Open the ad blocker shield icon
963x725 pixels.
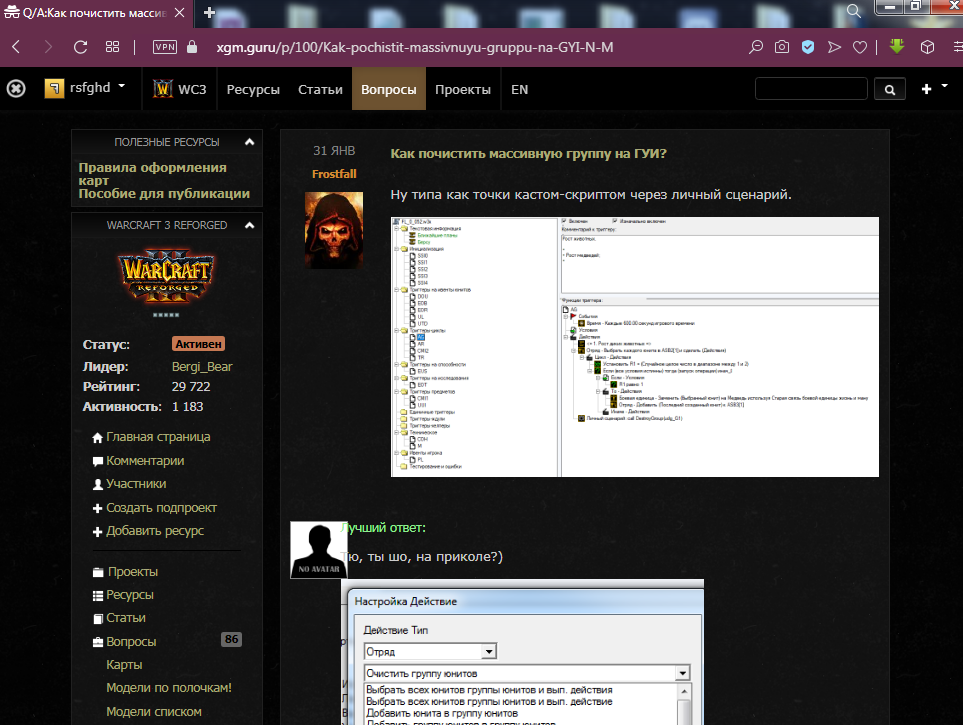(x=808, y=47)
